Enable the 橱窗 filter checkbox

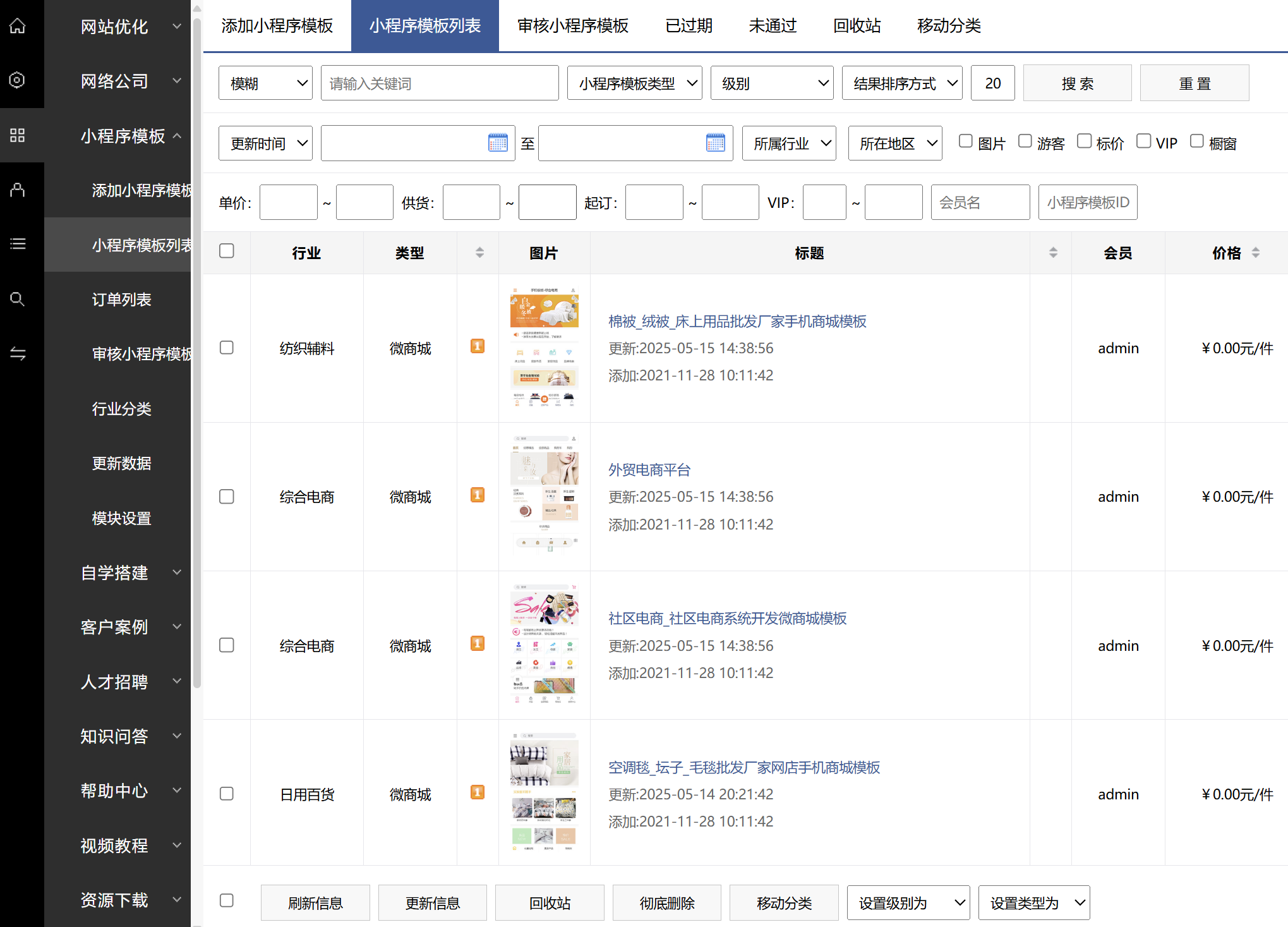1196,141
